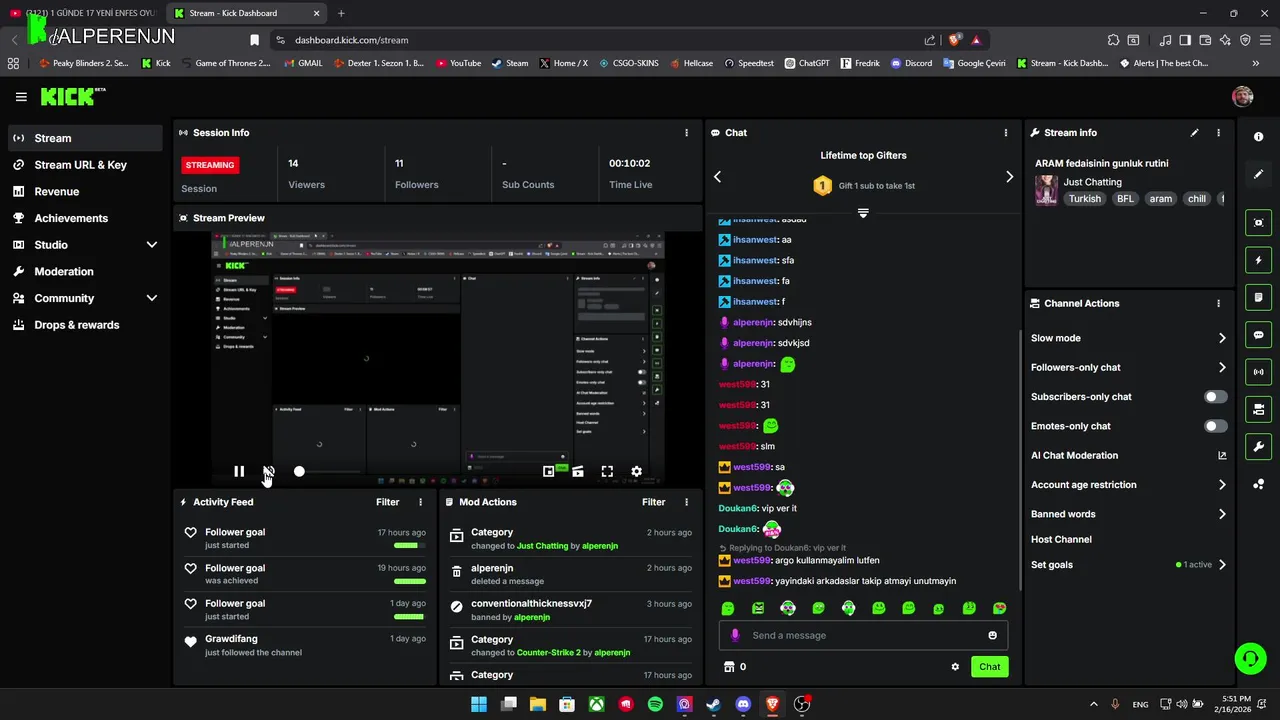This screenshot has height=720, width=1280.
Task: Open Host Channel action
Action: (1061, 539)
